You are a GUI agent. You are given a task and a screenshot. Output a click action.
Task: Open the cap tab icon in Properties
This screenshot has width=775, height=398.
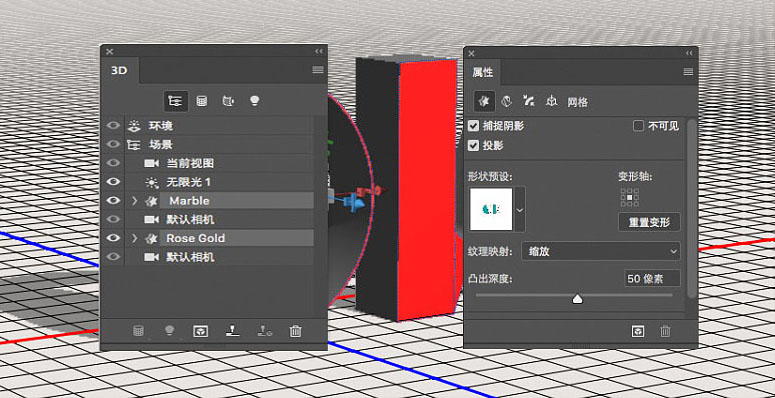coord(529,101)
